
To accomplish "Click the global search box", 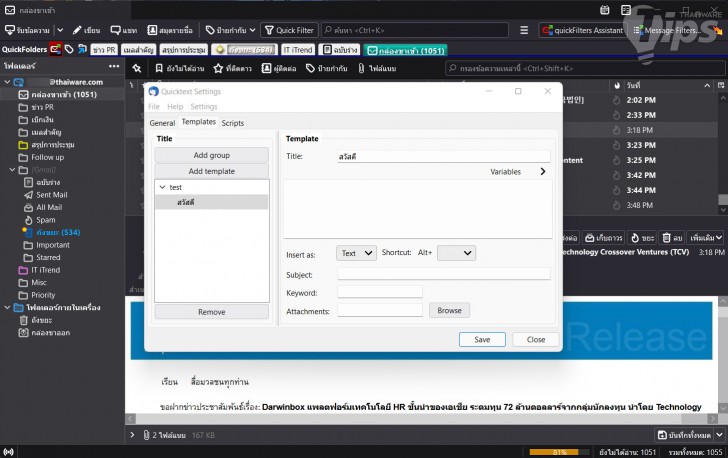I will 415,30.
